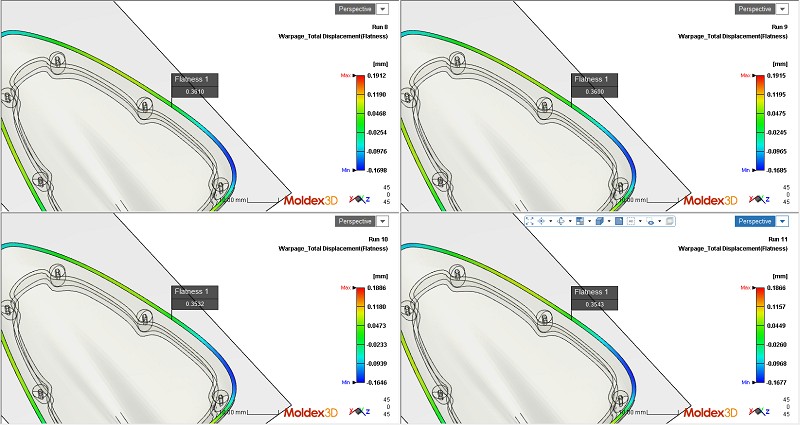Viewport: 800px width, 425px height.
Task: Click the Max marker on the Run 8 color scale
Action: 345,75
